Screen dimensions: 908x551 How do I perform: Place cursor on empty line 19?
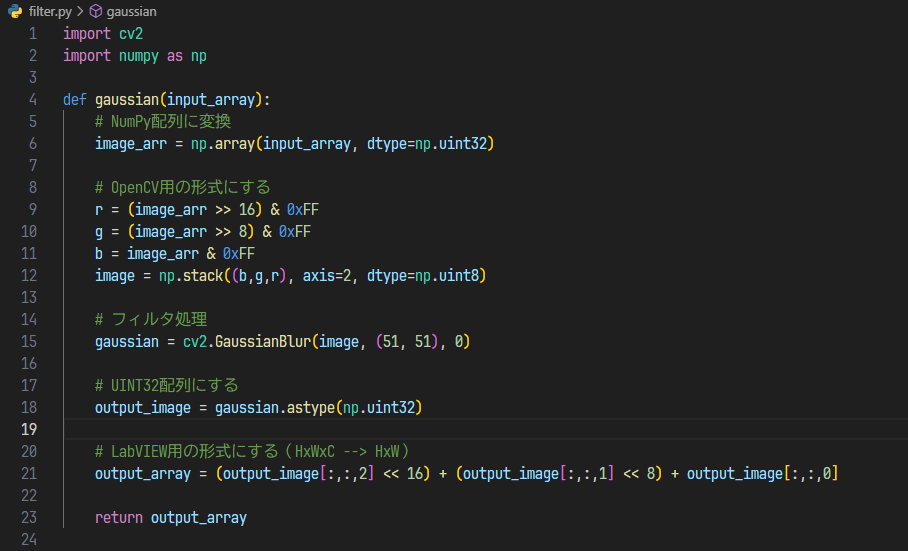click(485, 429)
